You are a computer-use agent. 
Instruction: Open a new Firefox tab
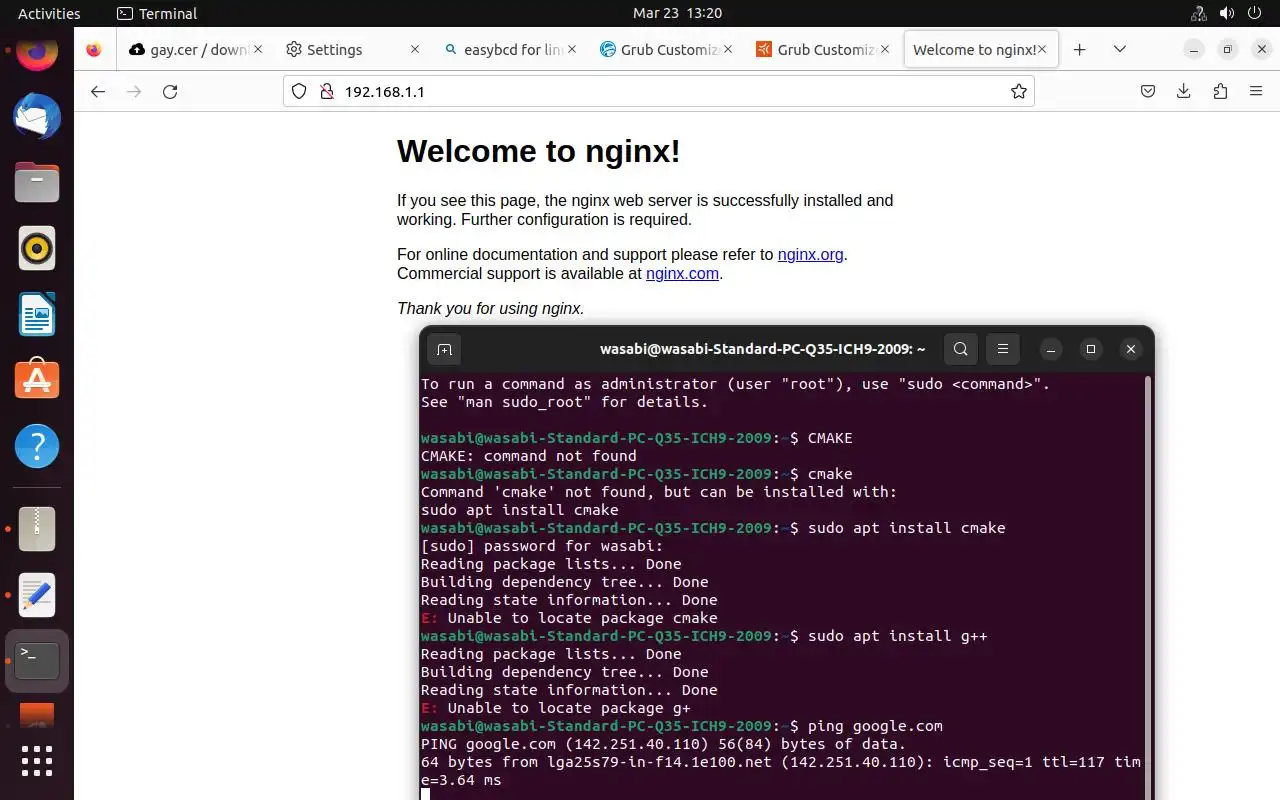1079,49
